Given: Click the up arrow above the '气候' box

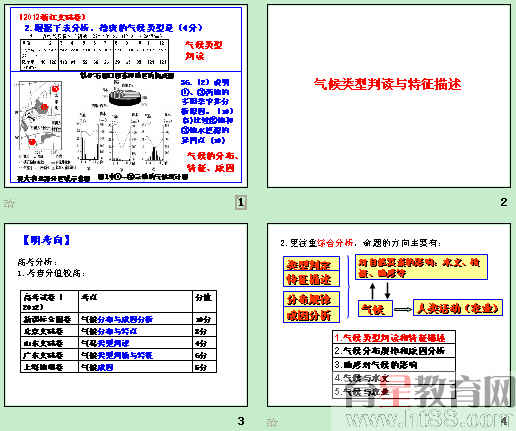Looking at the screenshot, I should tap(373, 291).
